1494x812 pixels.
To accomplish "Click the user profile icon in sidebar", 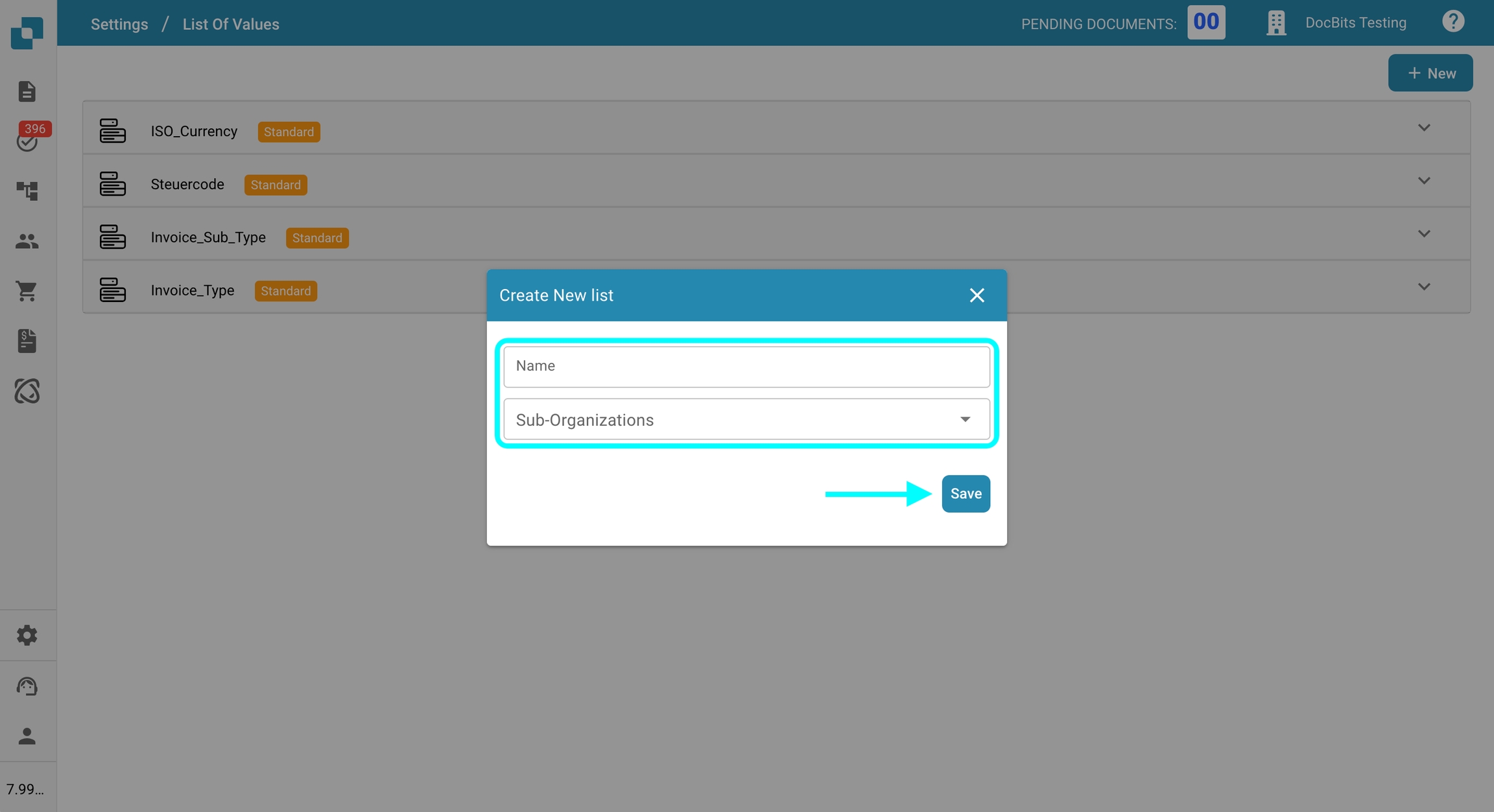I will pyautogui.click(x=27, y=736).
